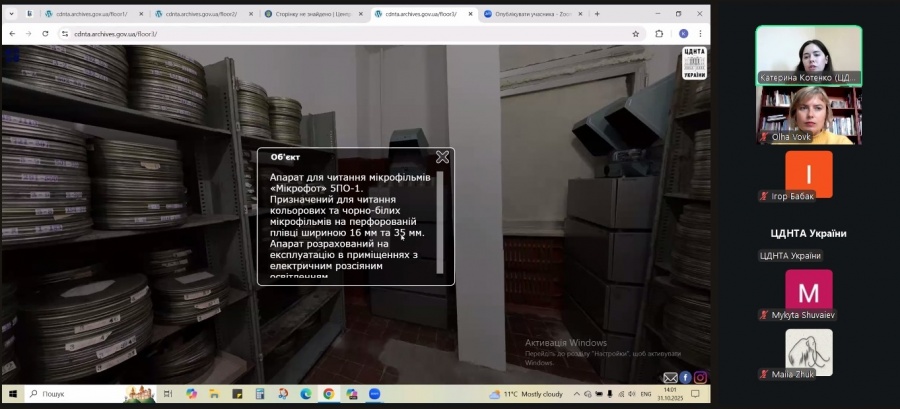Switch to the cdnta.archives.gov.ua/floor1/ tab
This screenshot has width=900, height=409.
pos(87,14)
